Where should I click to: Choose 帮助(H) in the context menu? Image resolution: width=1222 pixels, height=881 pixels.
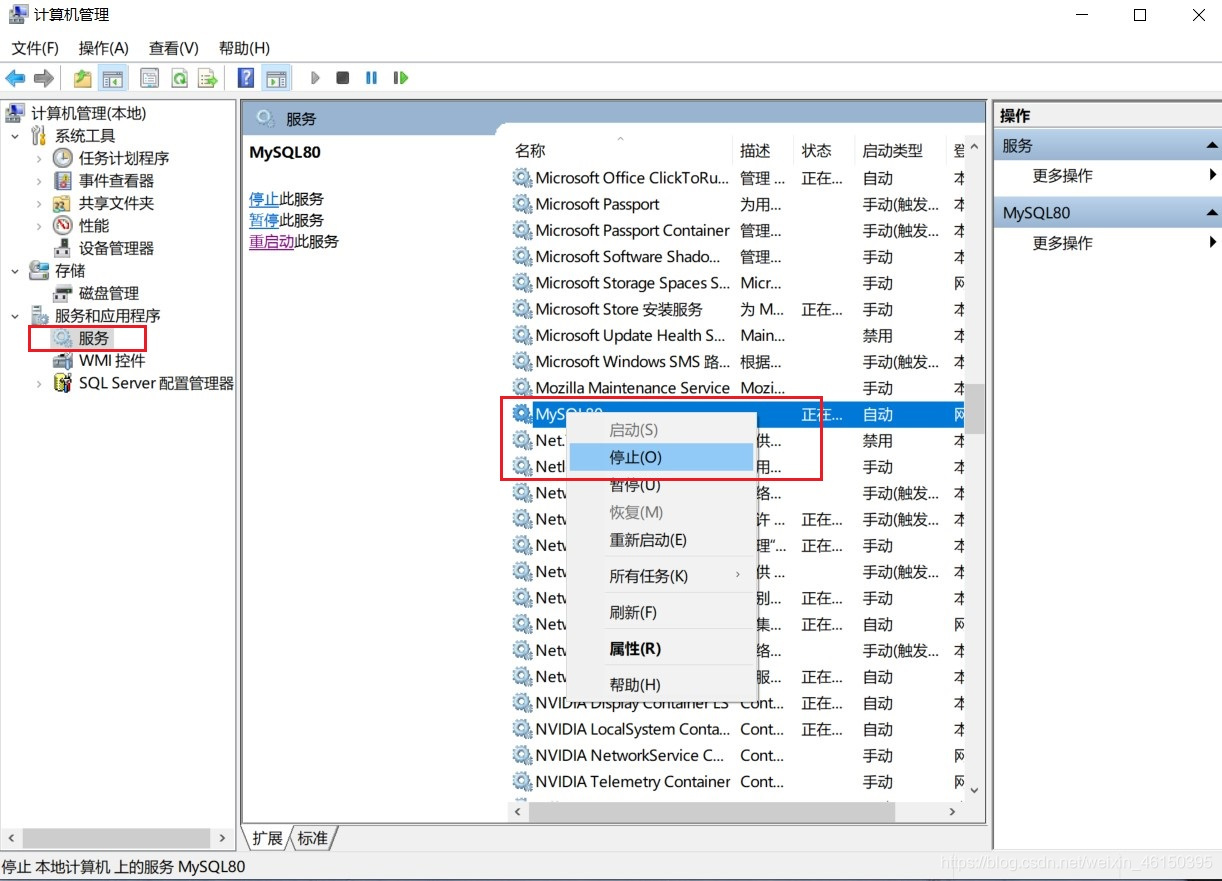point(660,685)
